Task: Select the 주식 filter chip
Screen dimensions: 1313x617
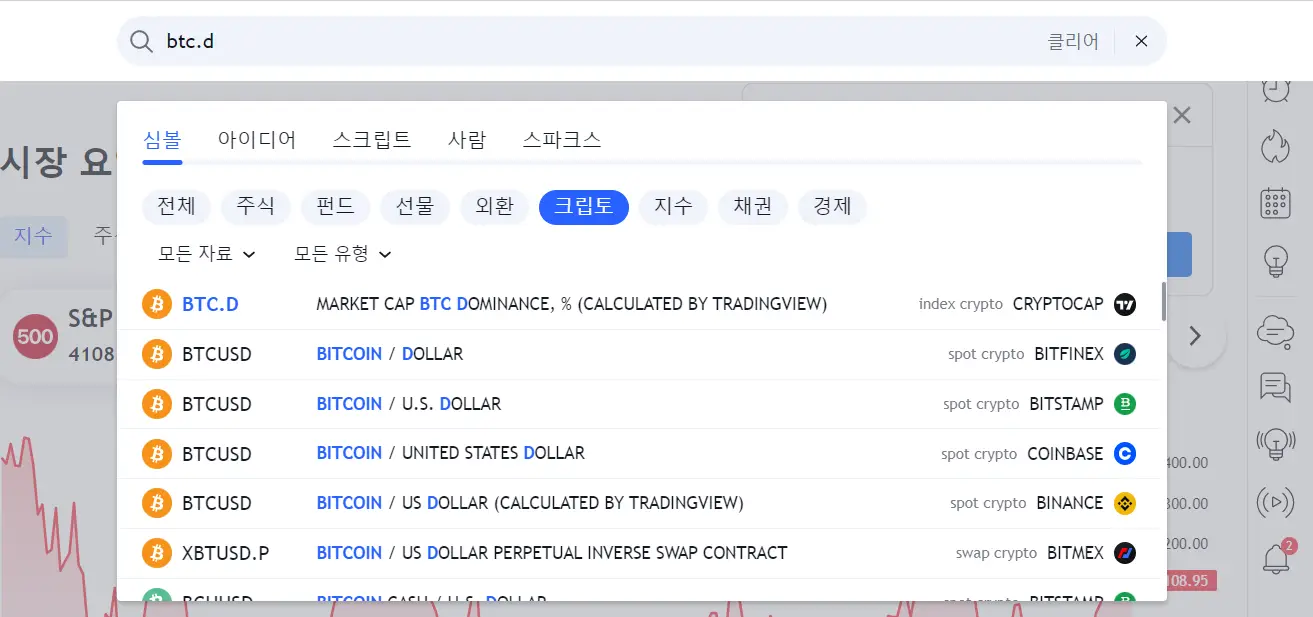Action: pyautogui.click(x=255, y=207)
